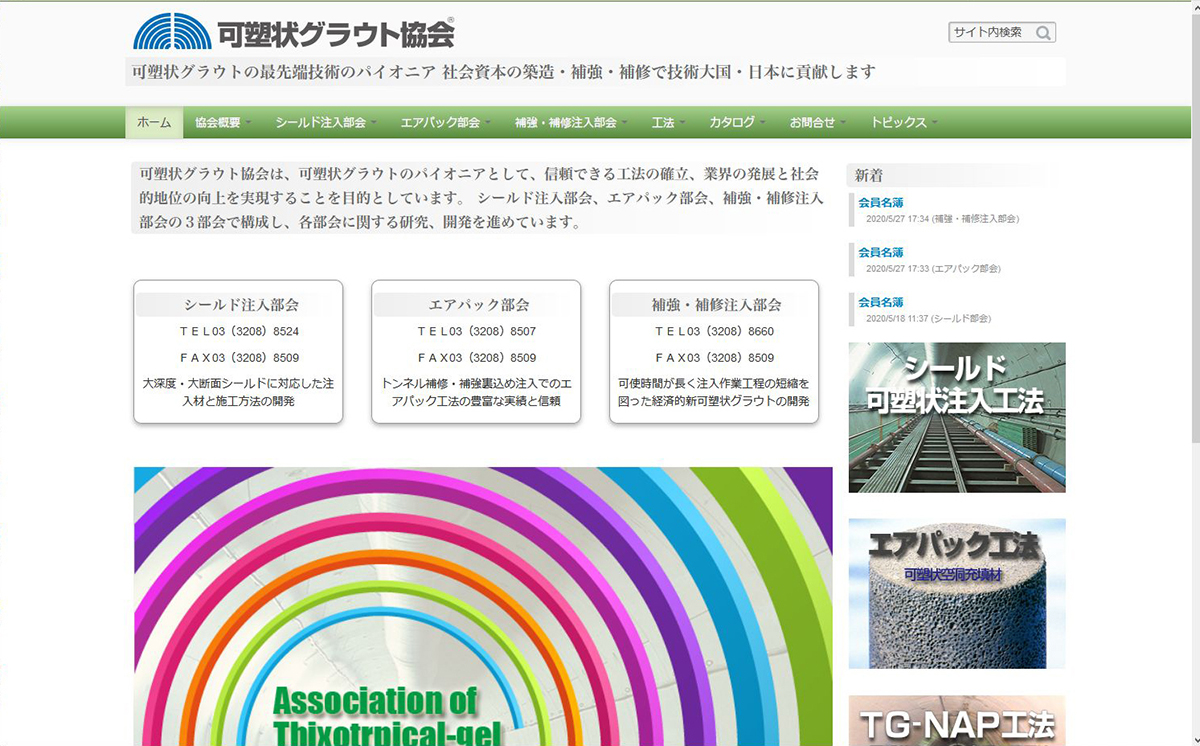1200x746 pixels.
Task: Select the 補強・補修注入部会 info card
Action: tap(714, 352)
